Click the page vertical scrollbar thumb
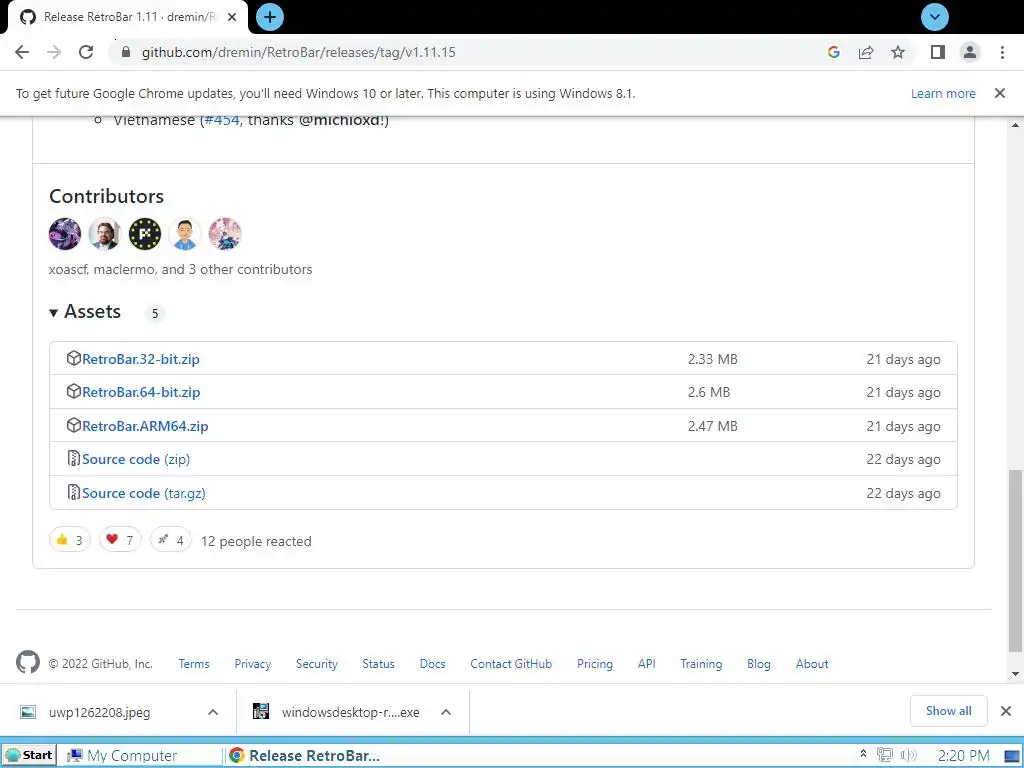1024x768 pixels. [x=1015, y=560]
